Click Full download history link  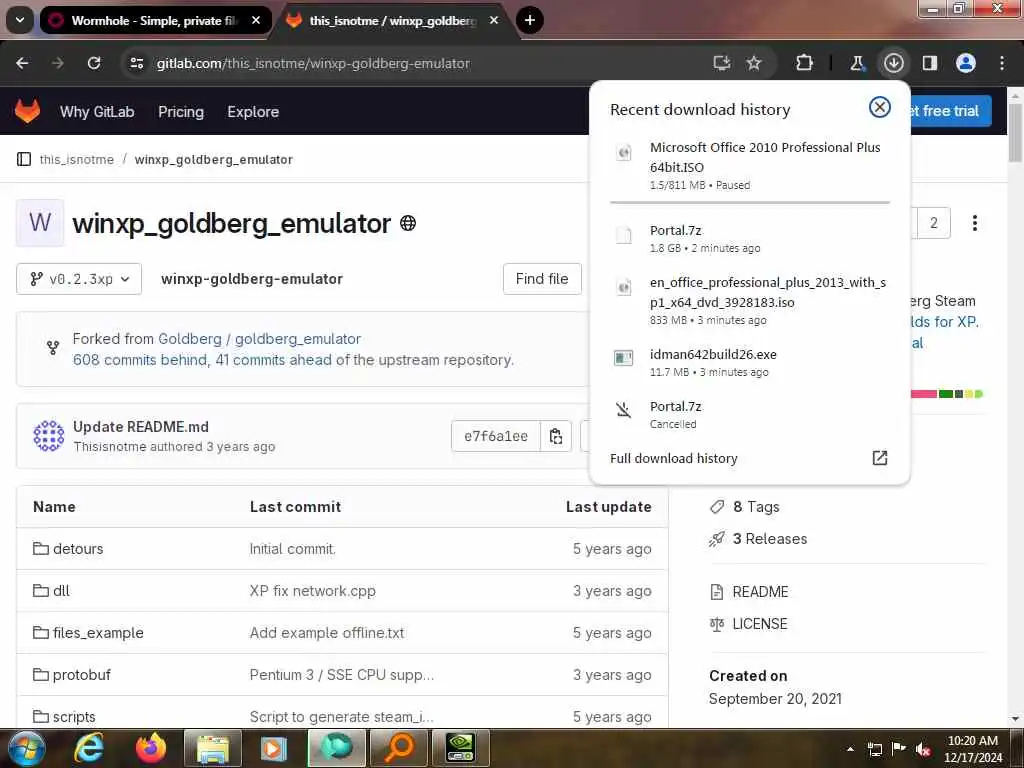673,458
